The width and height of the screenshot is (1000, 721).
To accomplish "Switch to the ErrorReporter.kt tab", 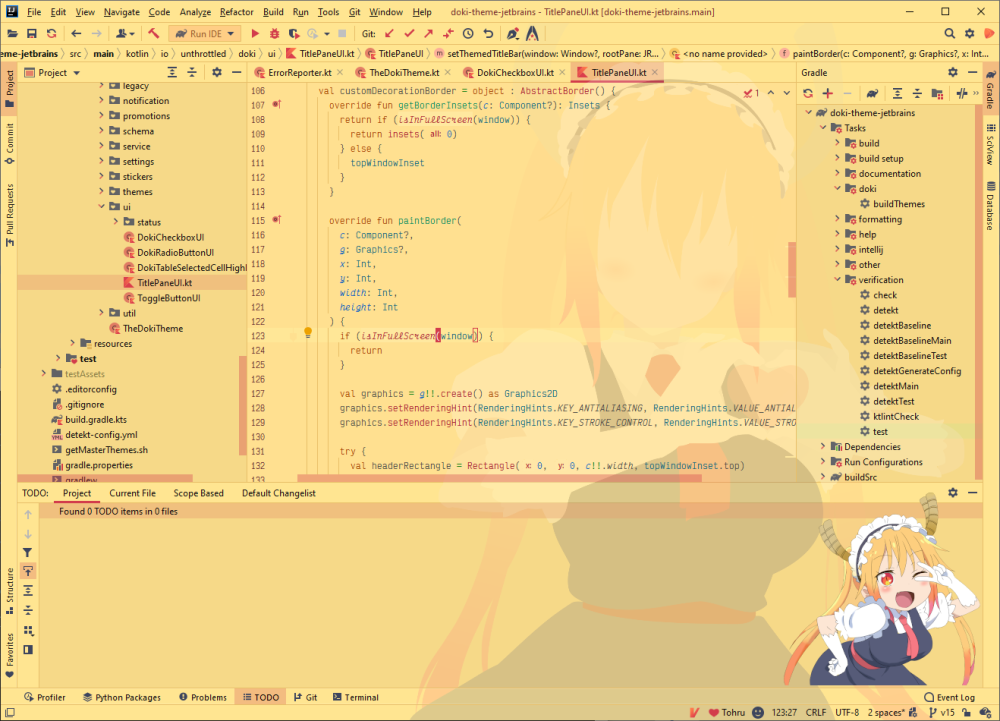I will point(299,73).
